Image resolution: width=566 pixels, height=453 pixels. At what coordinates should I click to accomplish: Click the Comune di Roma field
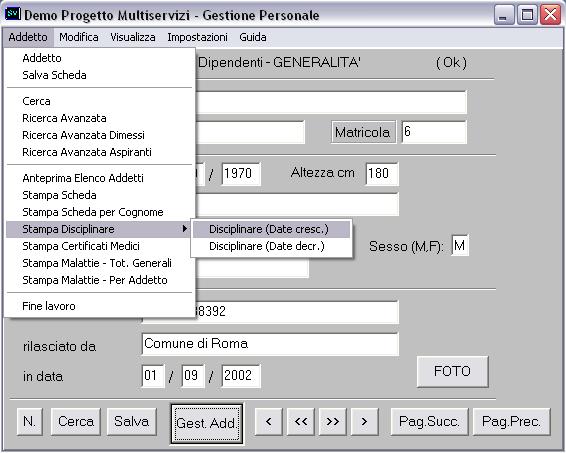tap(270, 344)
